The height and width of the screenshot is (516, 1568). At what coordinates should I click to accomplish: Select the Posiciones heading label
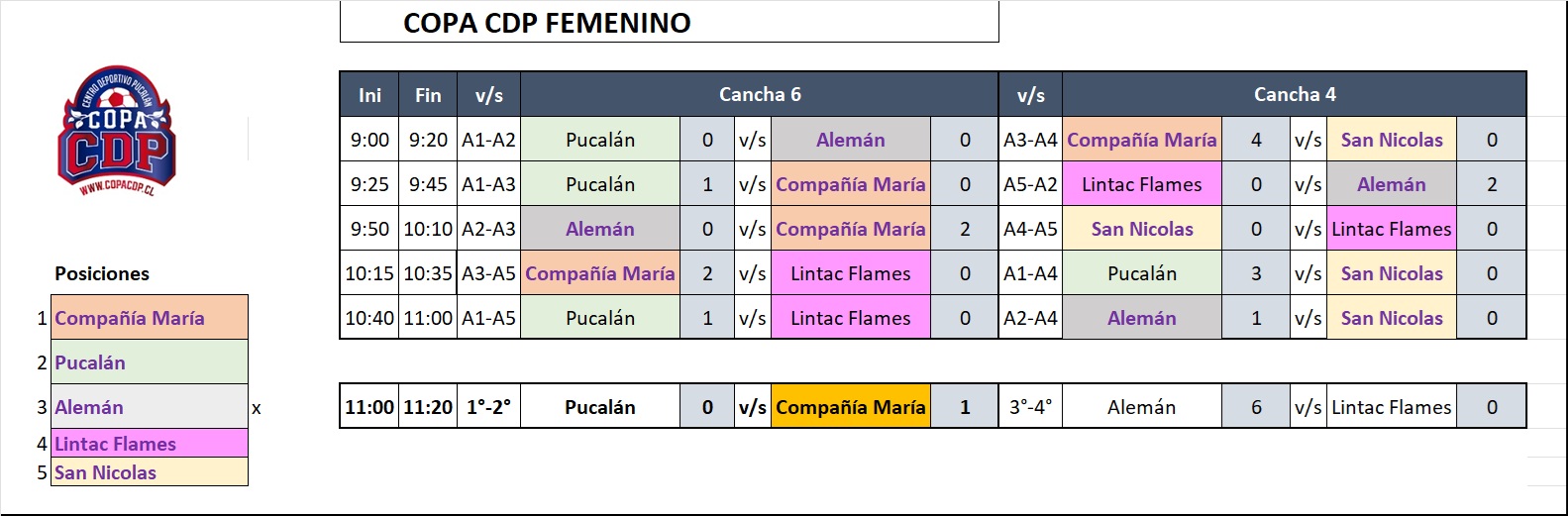point(102,273)
